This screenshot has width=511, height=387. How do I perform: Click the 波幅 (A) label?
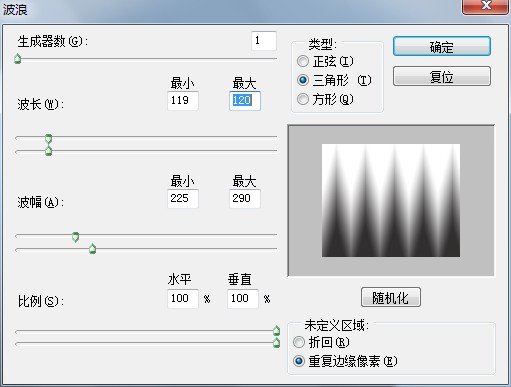[x=40, y=202]
